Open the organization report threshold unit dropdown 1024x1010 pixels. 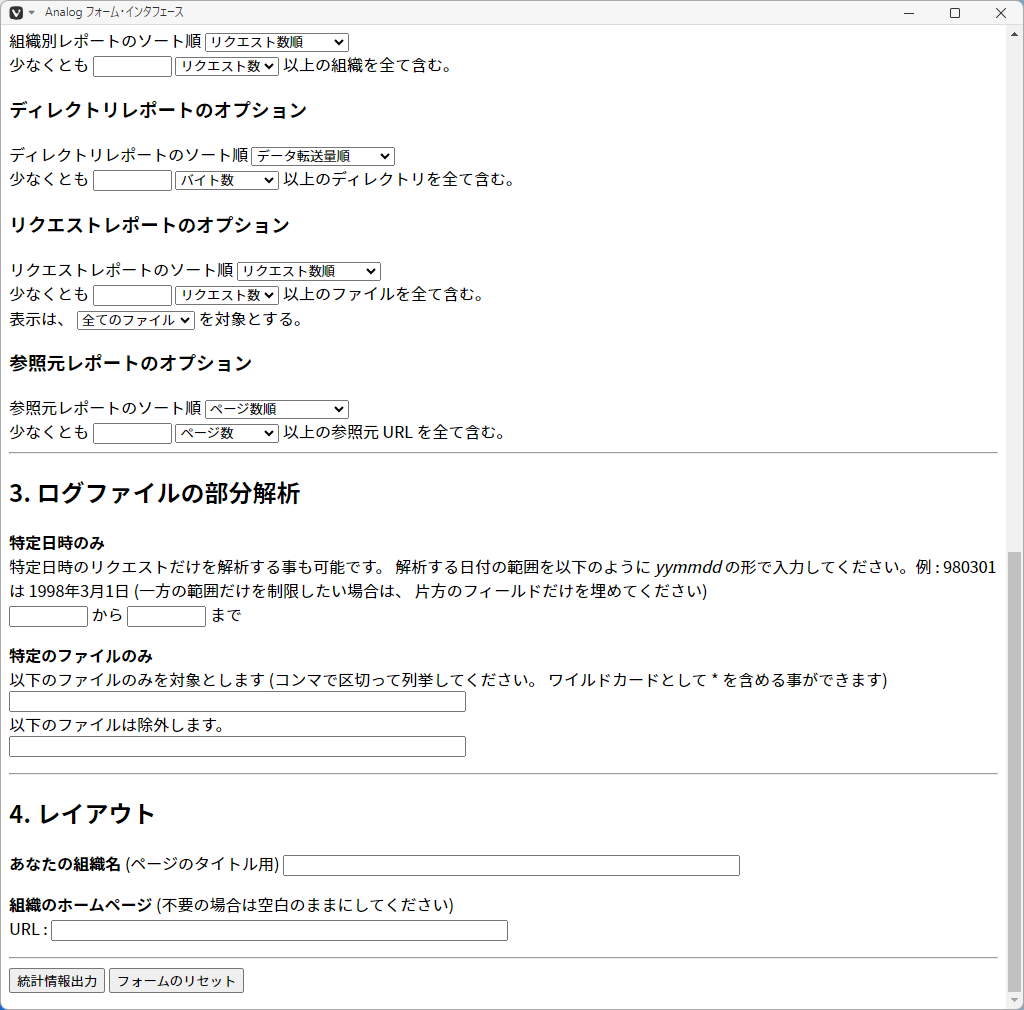click(227, 66)
